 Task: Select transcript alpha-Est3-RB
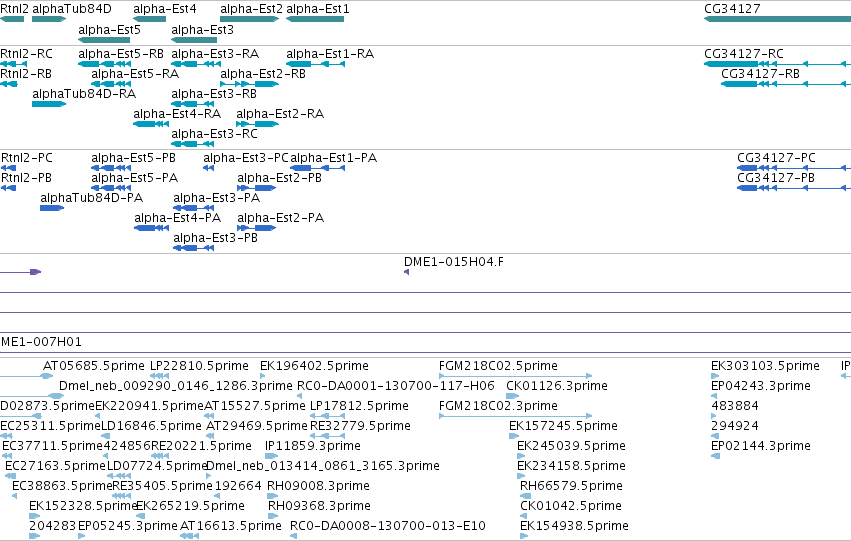click(x=214, y=94)
